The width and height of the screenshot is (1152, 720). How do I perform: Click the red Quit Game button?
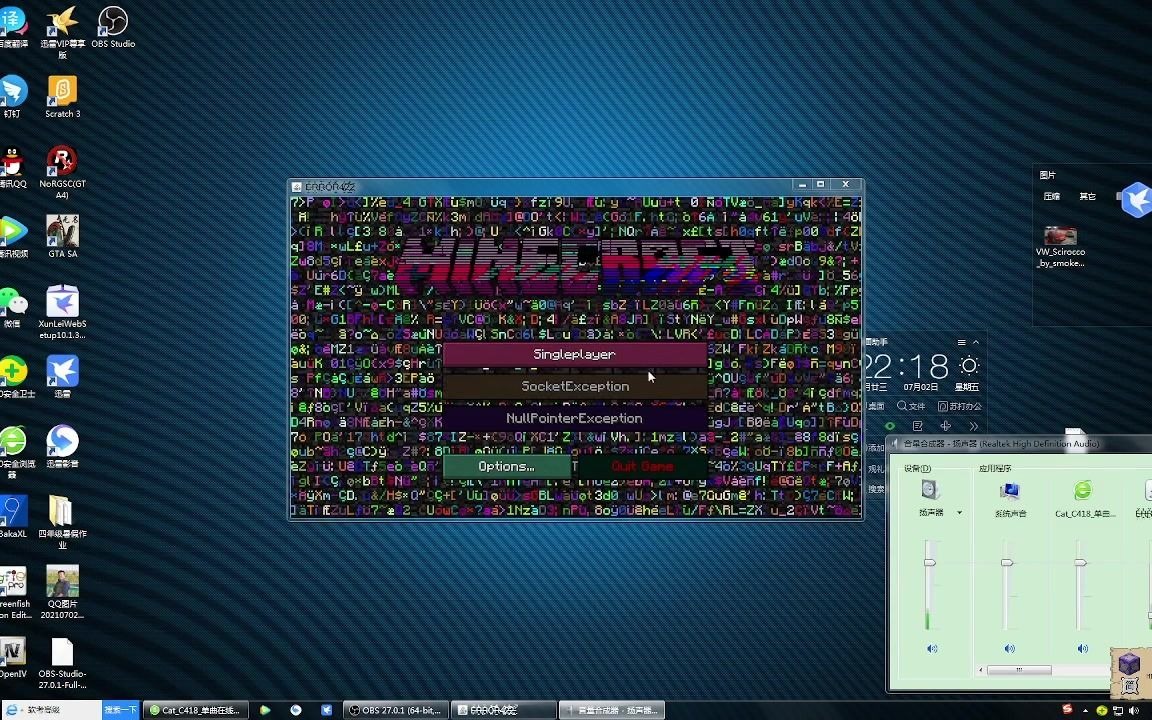(x=642, y=467)
